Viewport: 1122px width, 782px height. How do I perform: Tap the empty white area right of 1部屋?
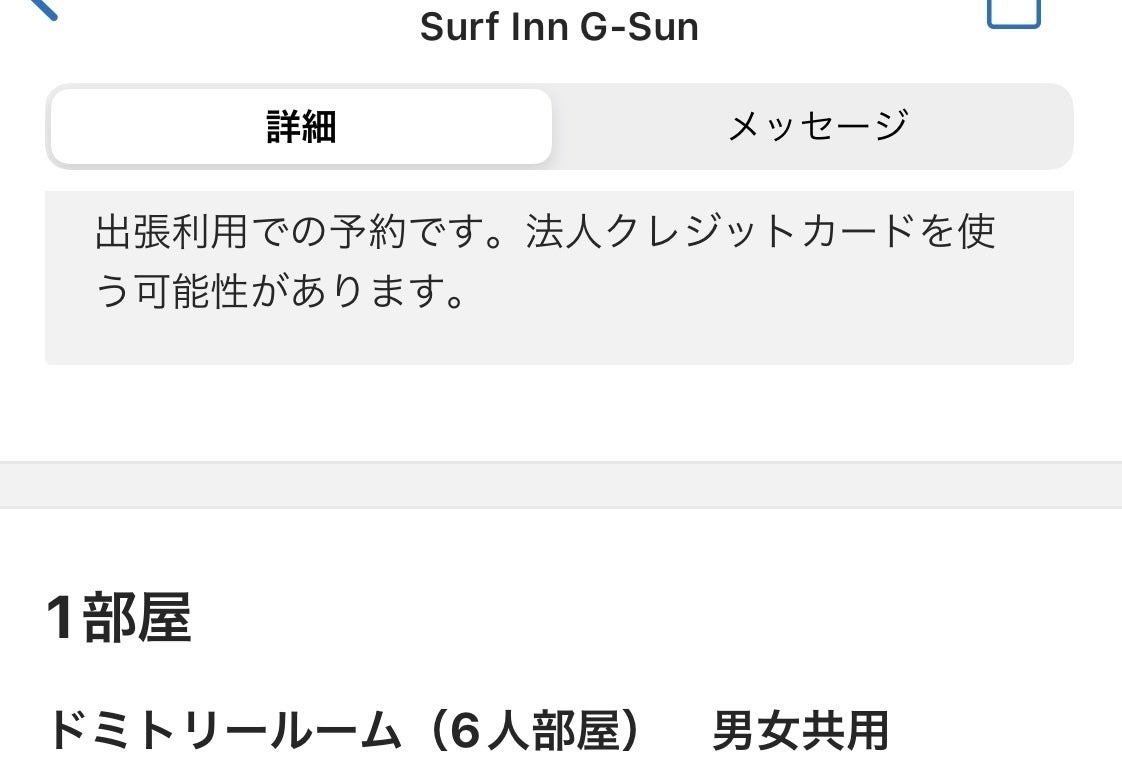click(x=650, y=618)
